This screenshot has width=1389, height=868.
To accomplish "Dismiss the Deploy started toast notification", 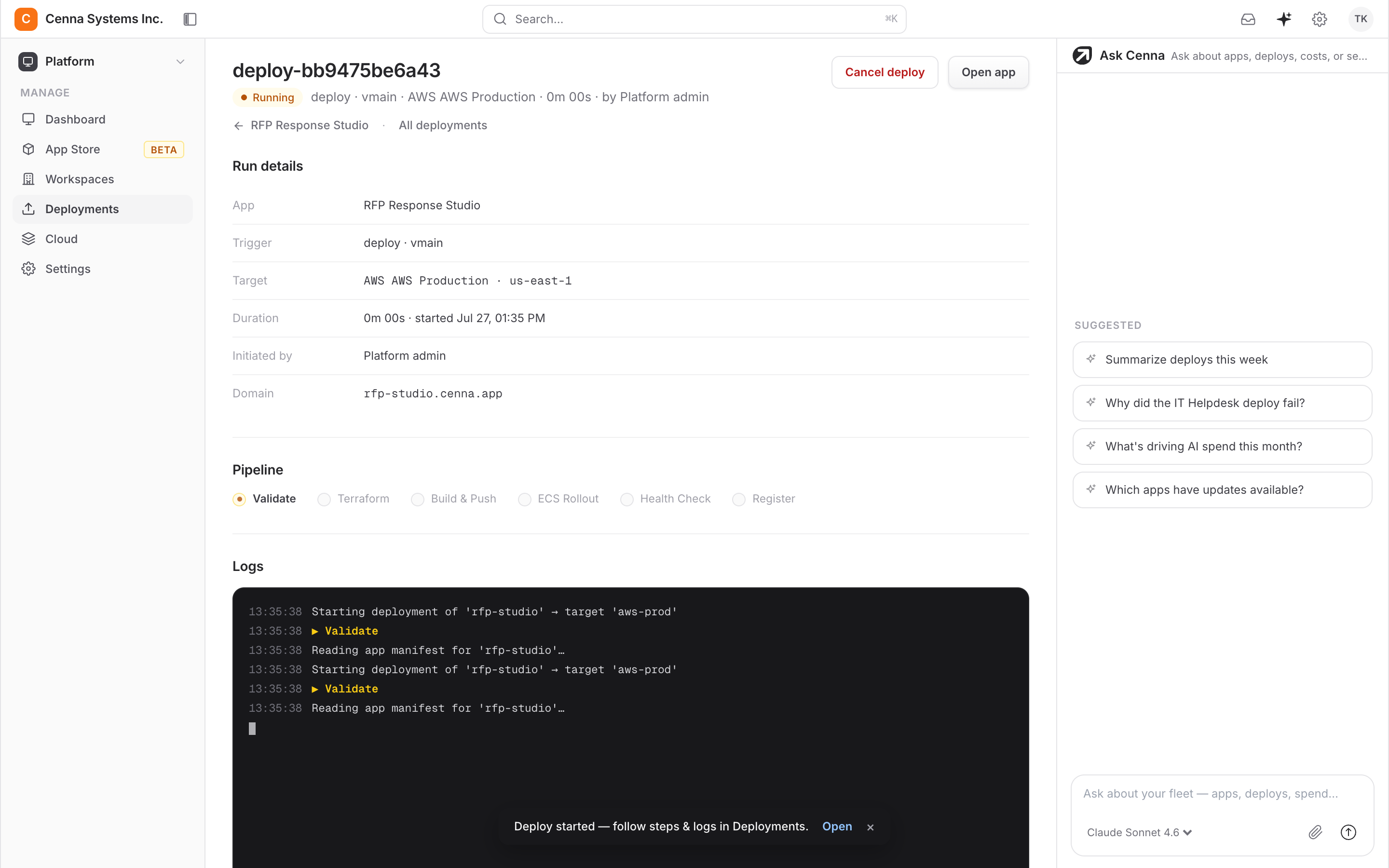I will click(x=870, y=827).
